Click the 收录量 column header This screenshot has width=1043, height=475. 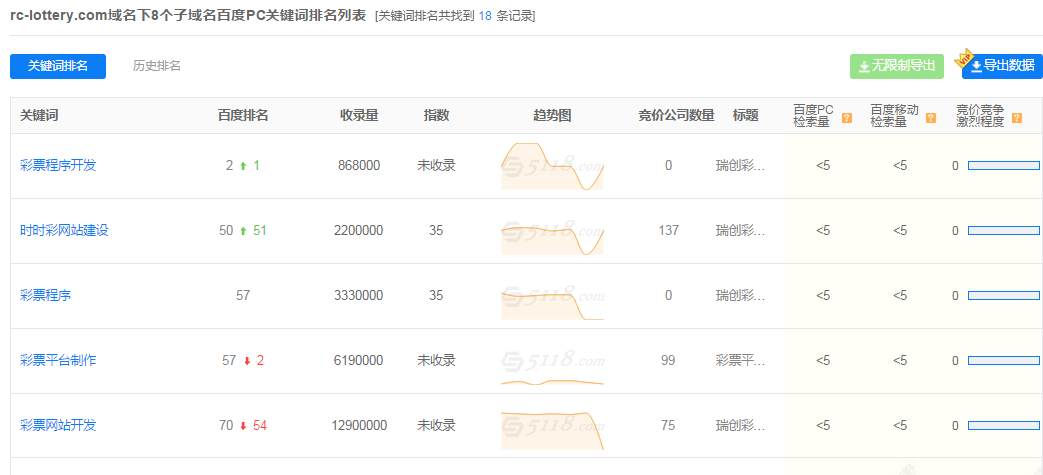pos(359,116)
